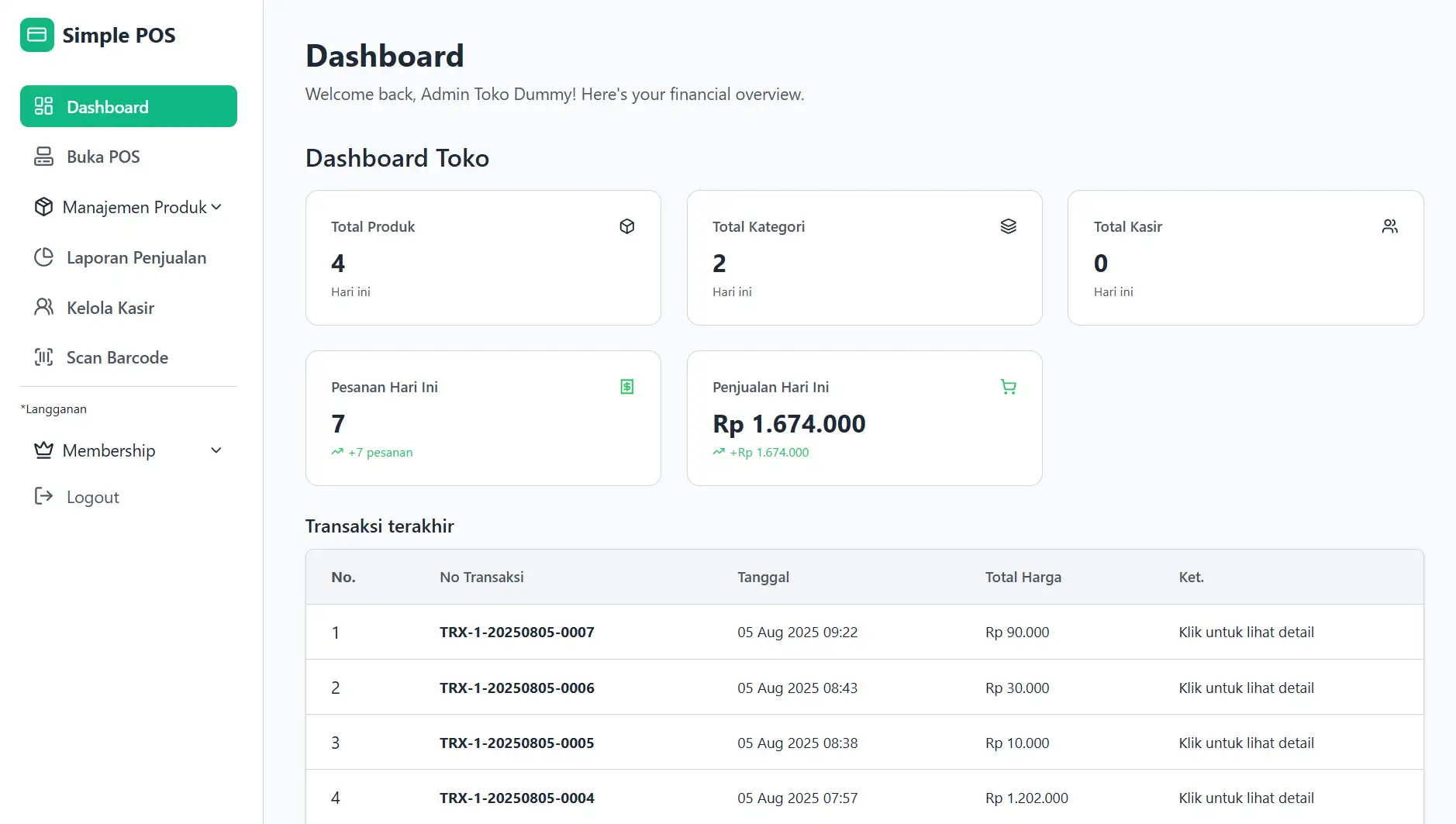The height and width of the screenshot is (824, 1456).
Task: View detail link for TRX-1-20250805-0007
Action: pyautogui.click(x=1246, y=632)
